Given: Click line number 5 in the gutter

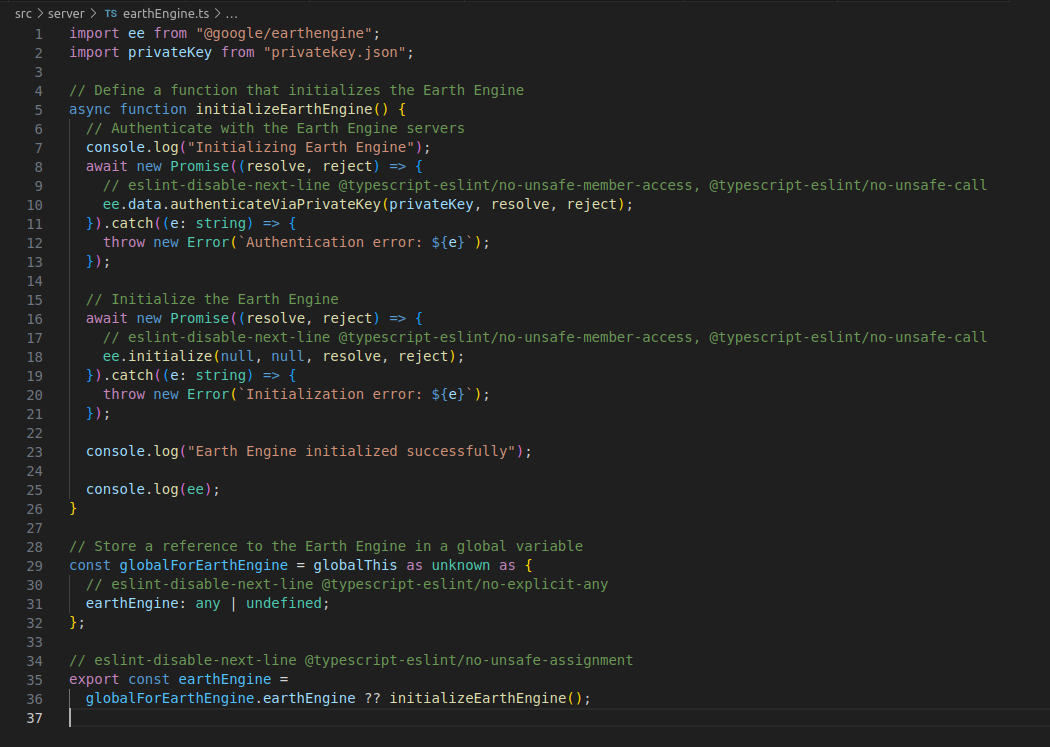Looking at the screenshot, I should 38,110.
